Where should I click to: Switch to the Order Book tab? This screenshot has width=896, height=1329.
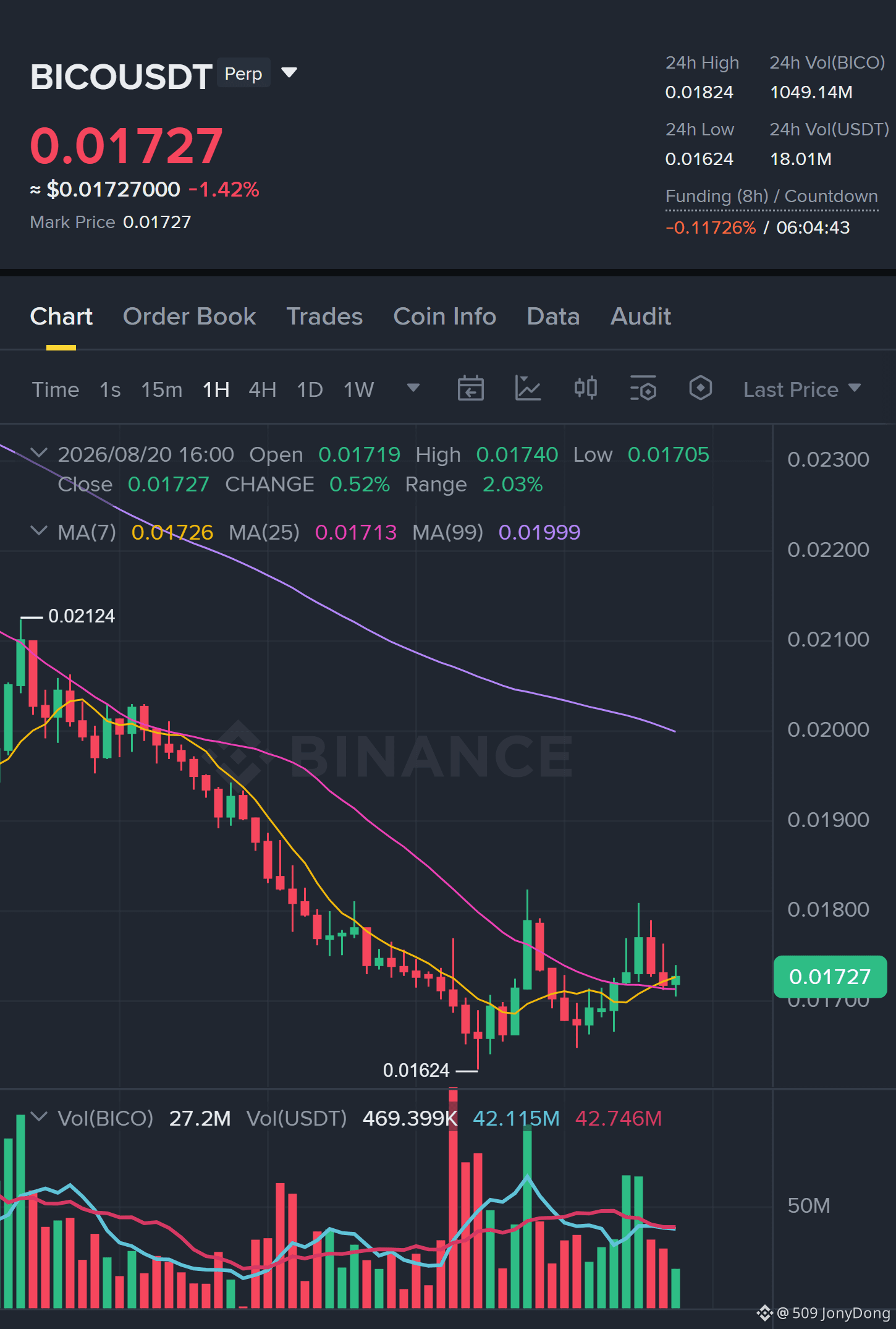189,316
